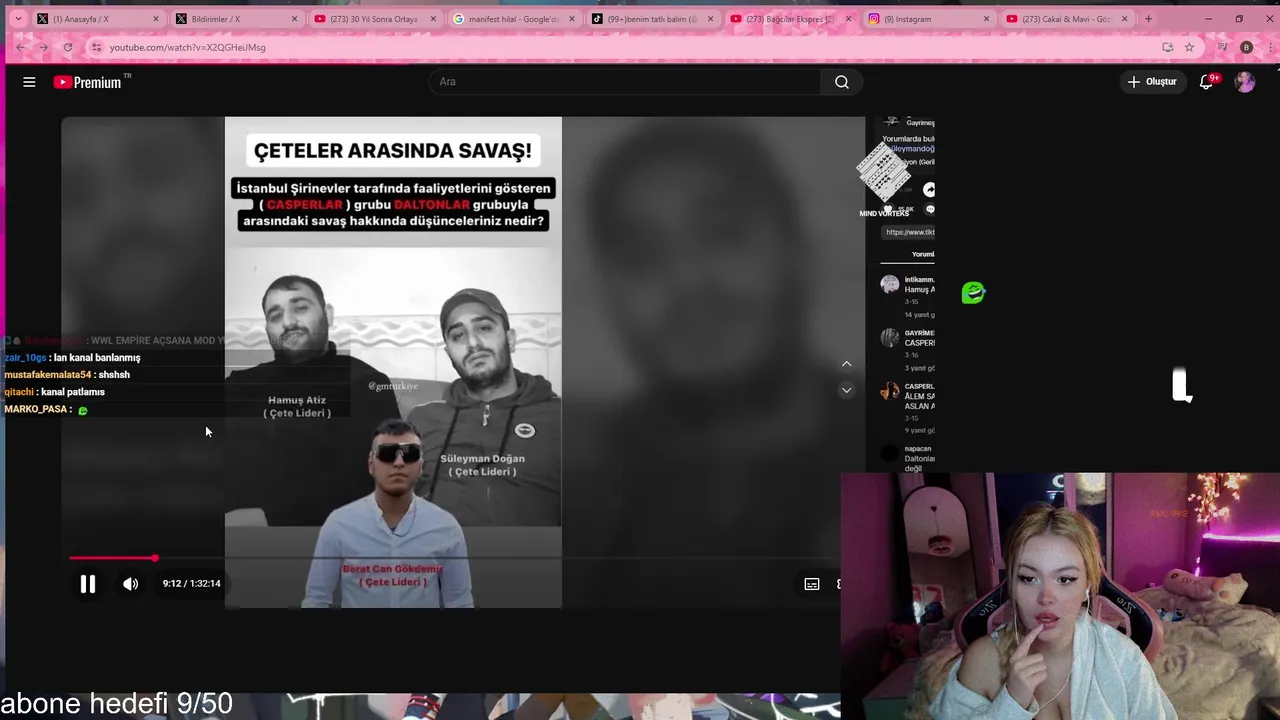View site information icon in address bar

pyautogui.click(x=96, y=47)
